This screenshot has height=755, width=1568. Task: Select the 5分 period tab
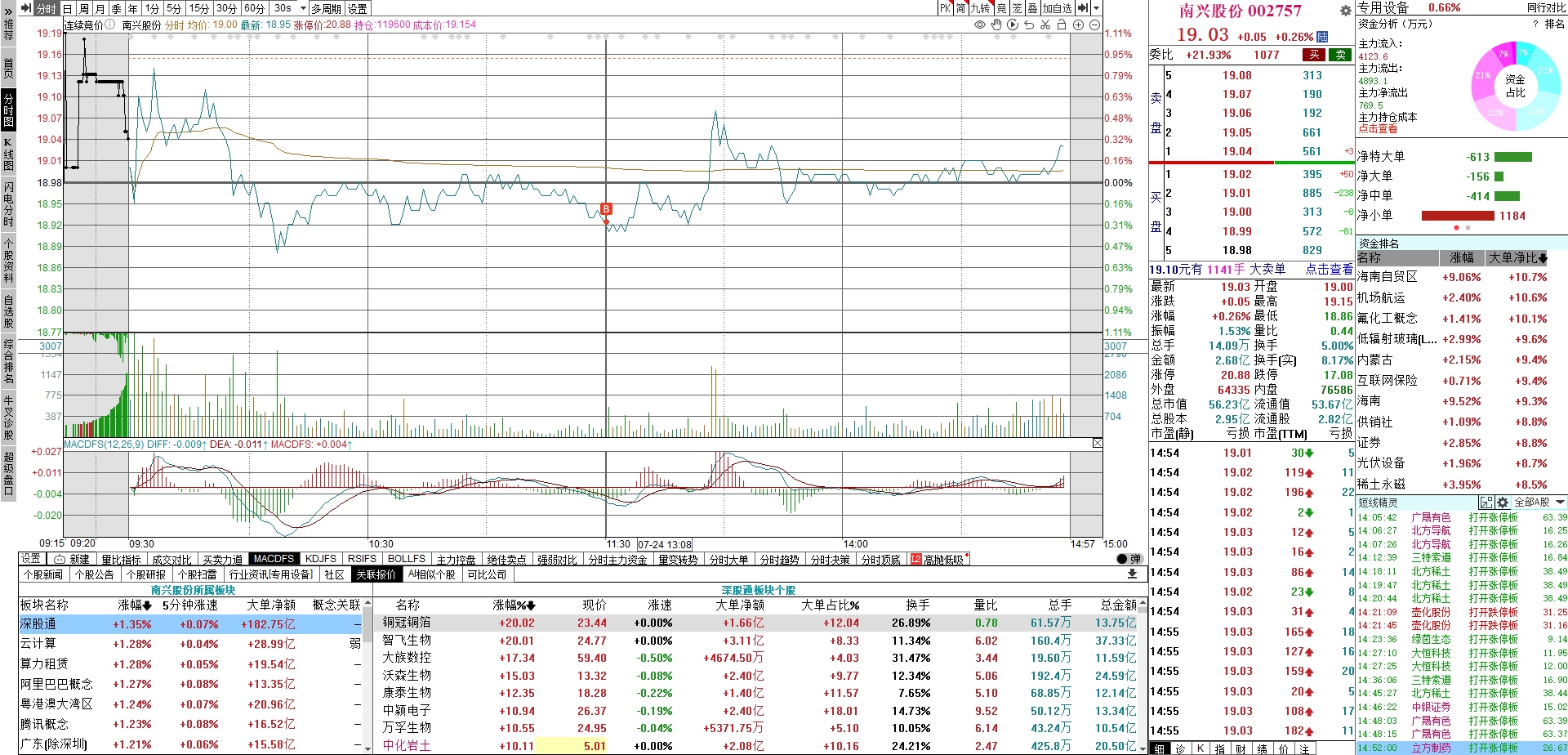(173, 8)
